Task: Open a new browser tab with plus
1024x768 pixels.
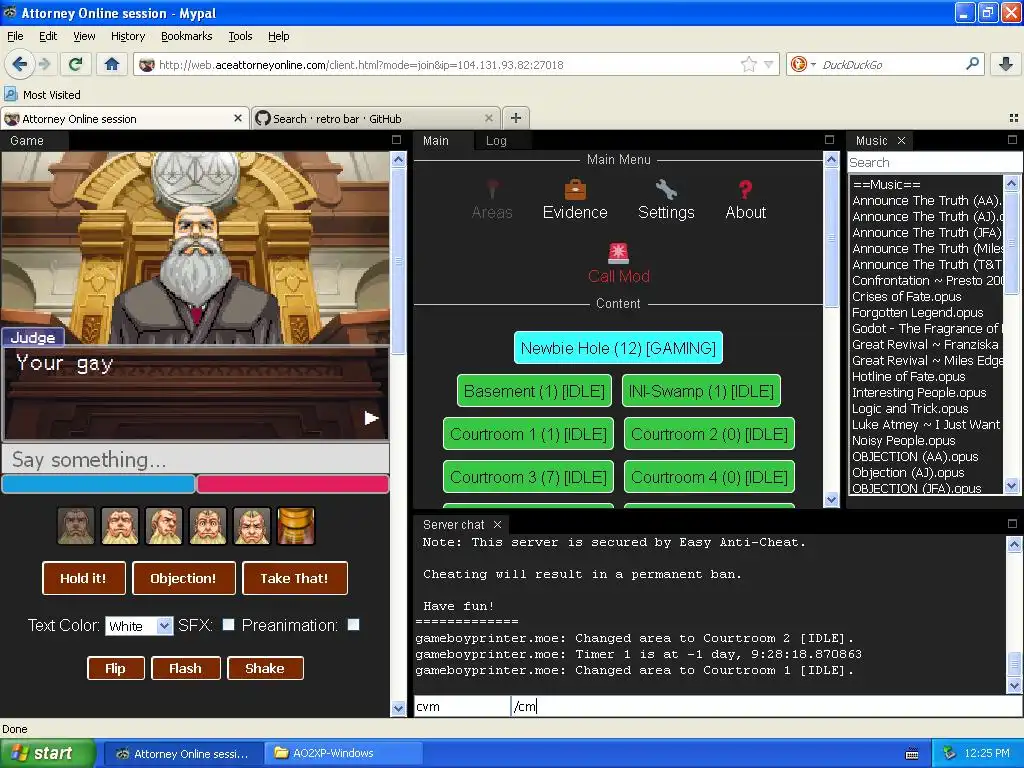Action: 516,118
